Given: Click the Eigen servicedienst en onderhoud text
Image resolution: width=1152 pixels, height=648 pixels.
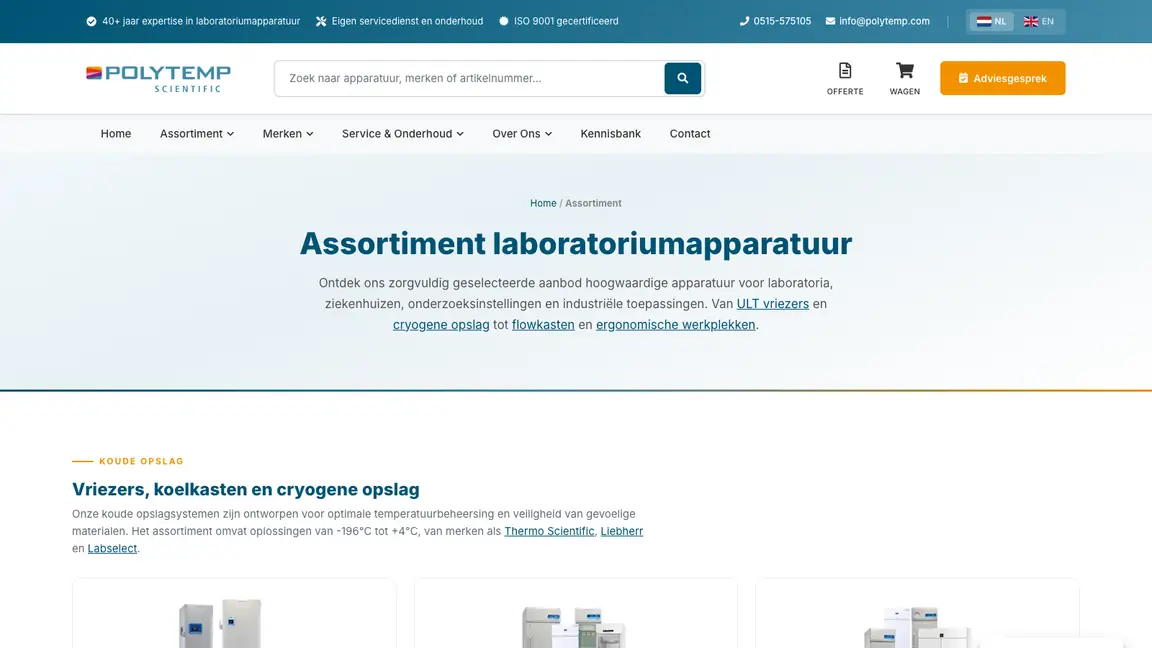Looking at the screenshot, I should pos(407,21).
